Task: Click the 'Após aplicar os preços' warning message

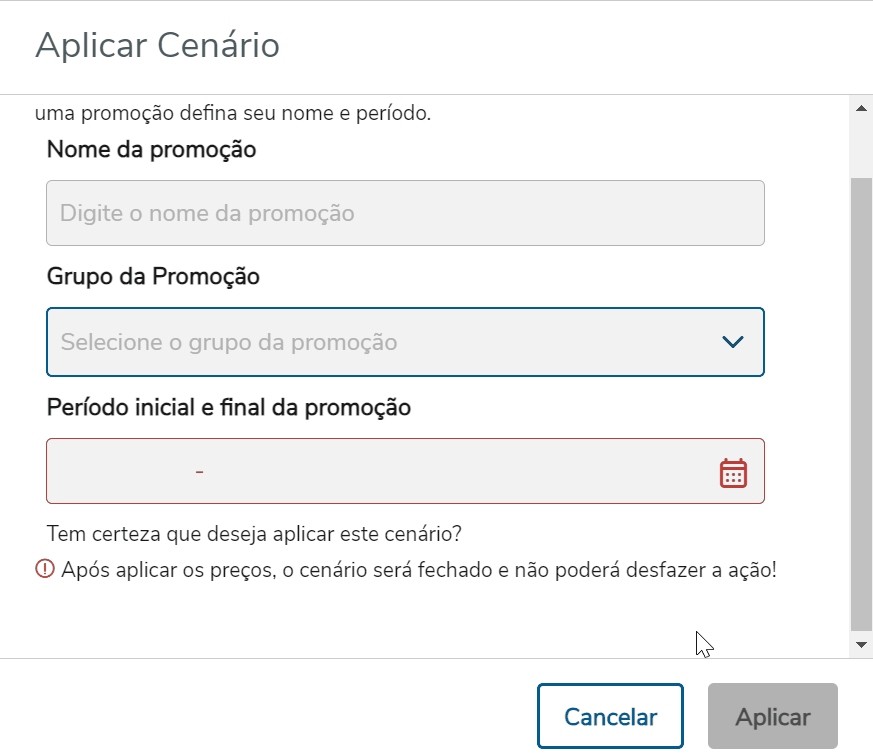Action: [418, 571]
